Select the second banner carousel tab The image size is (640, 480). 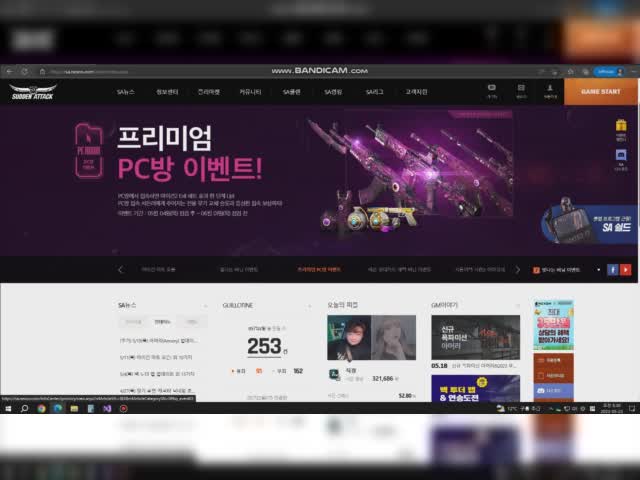point(239,270)
